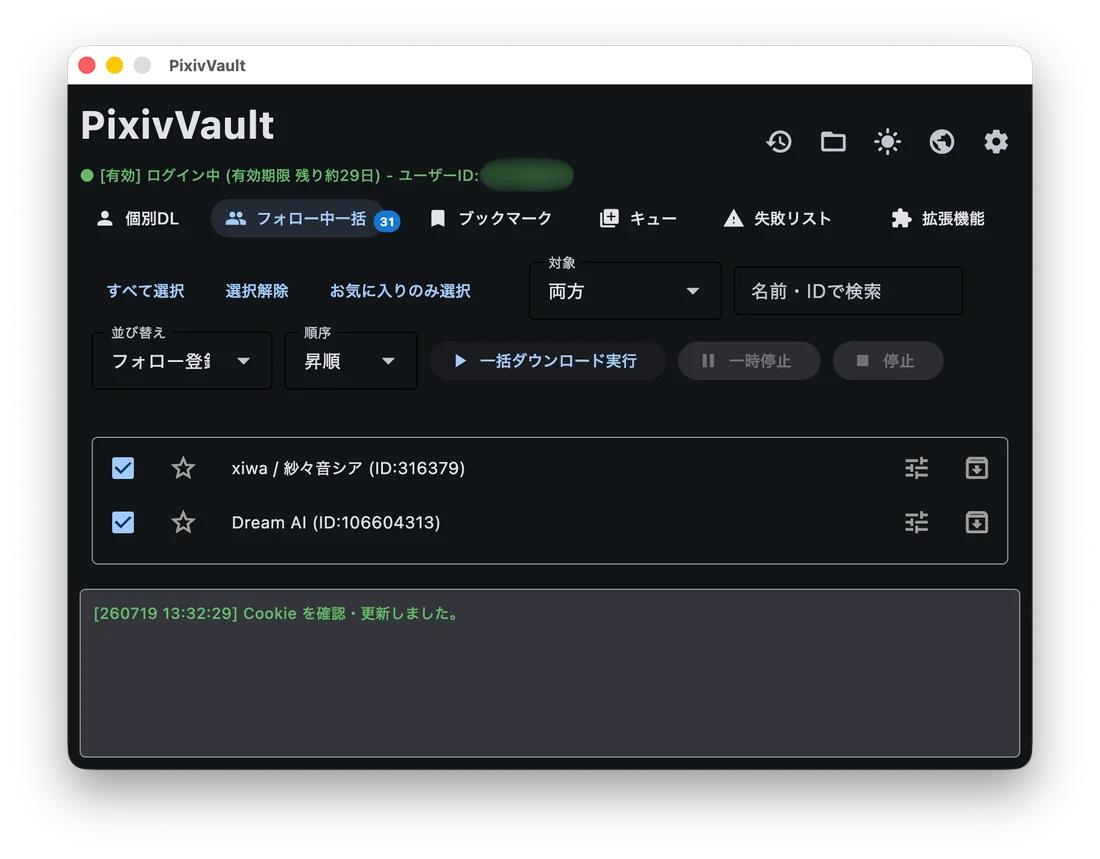1100x859 pixels.
Task: Open the 失敗リスト tab
Action: (778, 218)
